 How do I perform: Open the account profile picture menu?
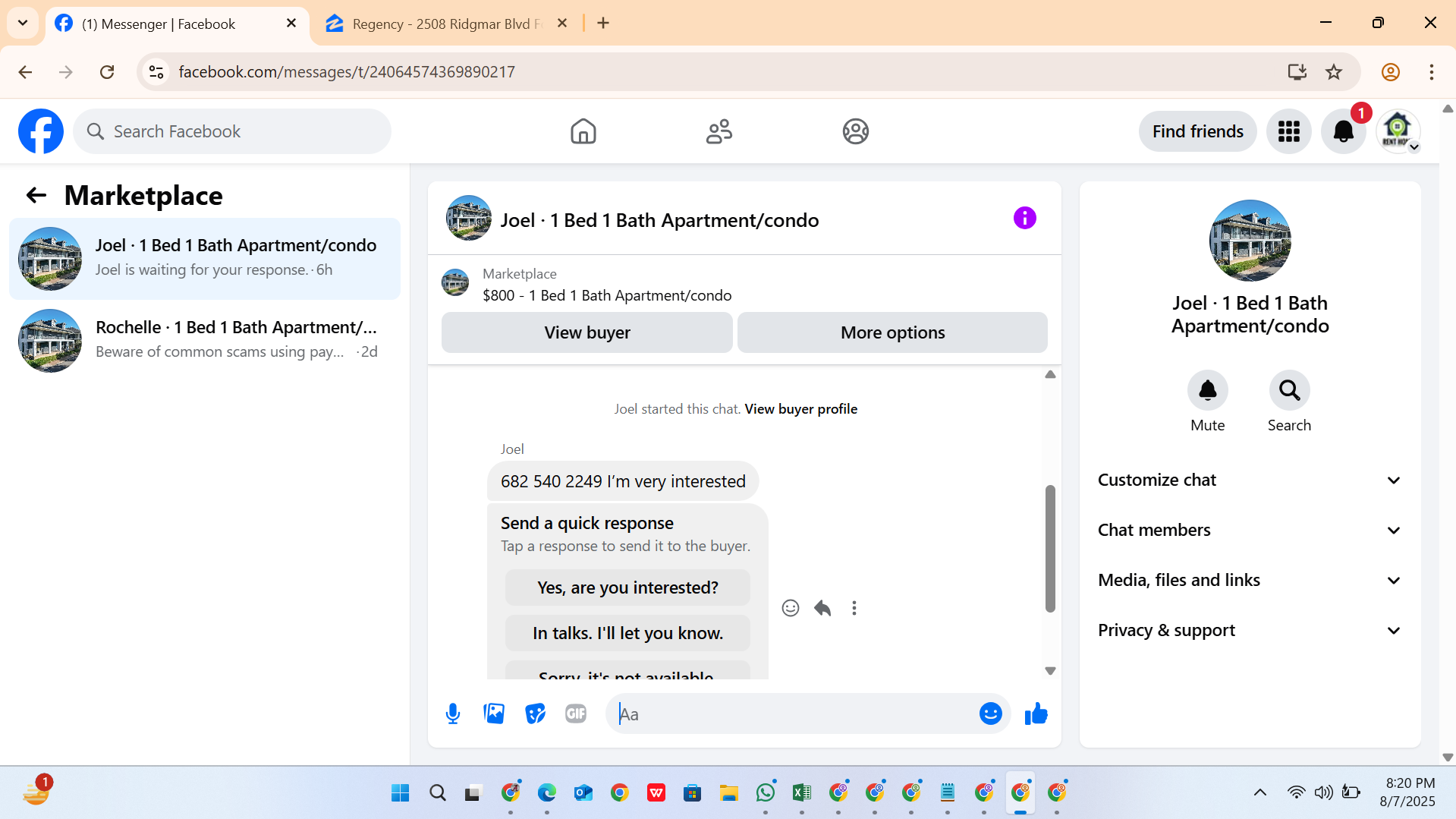click(x=1398, y=131)
